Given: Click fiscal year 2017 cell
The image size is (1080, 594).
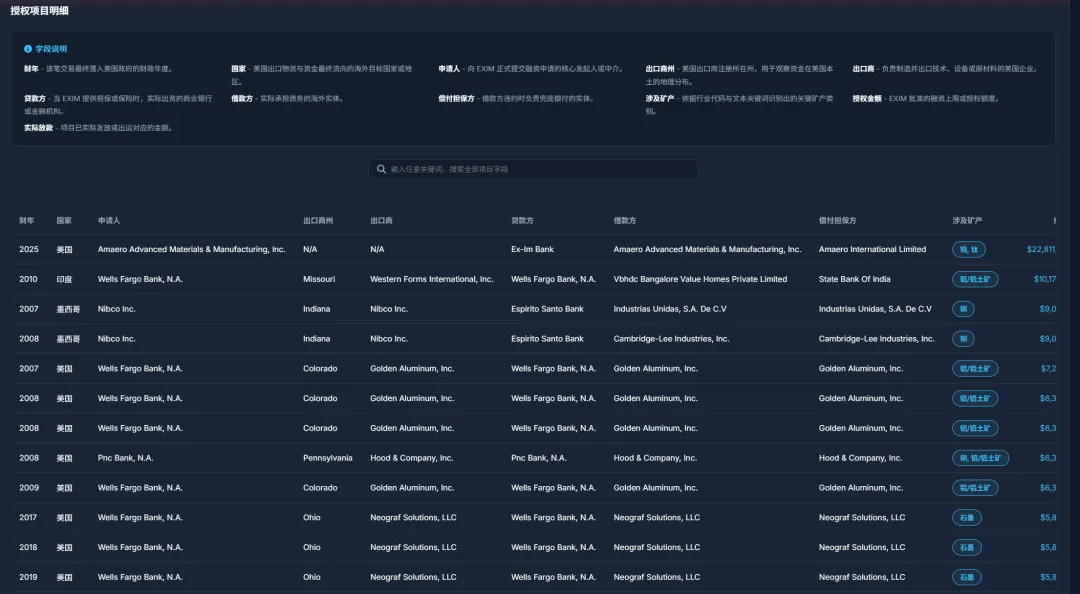Looking at the screenshot, I should point(28,518).
